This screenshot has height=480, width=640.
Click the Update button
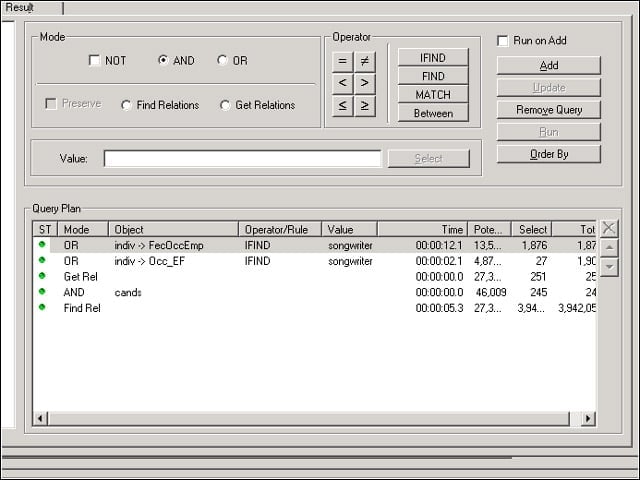(x=549, y=87)
